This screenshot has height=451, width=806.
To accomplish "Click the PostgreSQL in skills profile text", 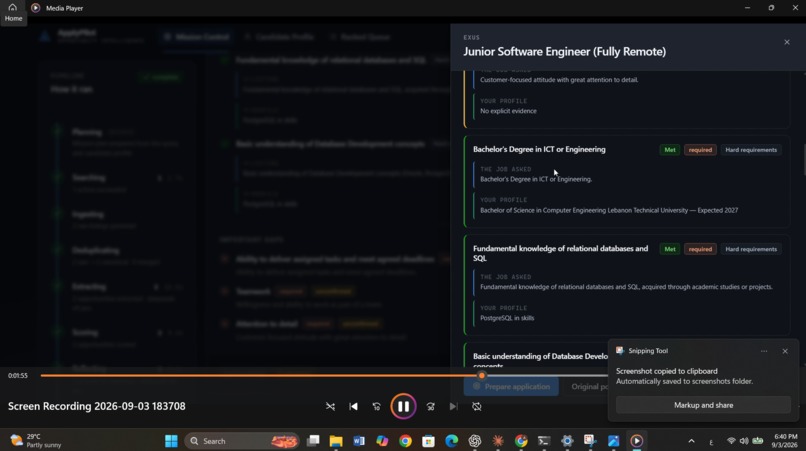I will [507, 318].
